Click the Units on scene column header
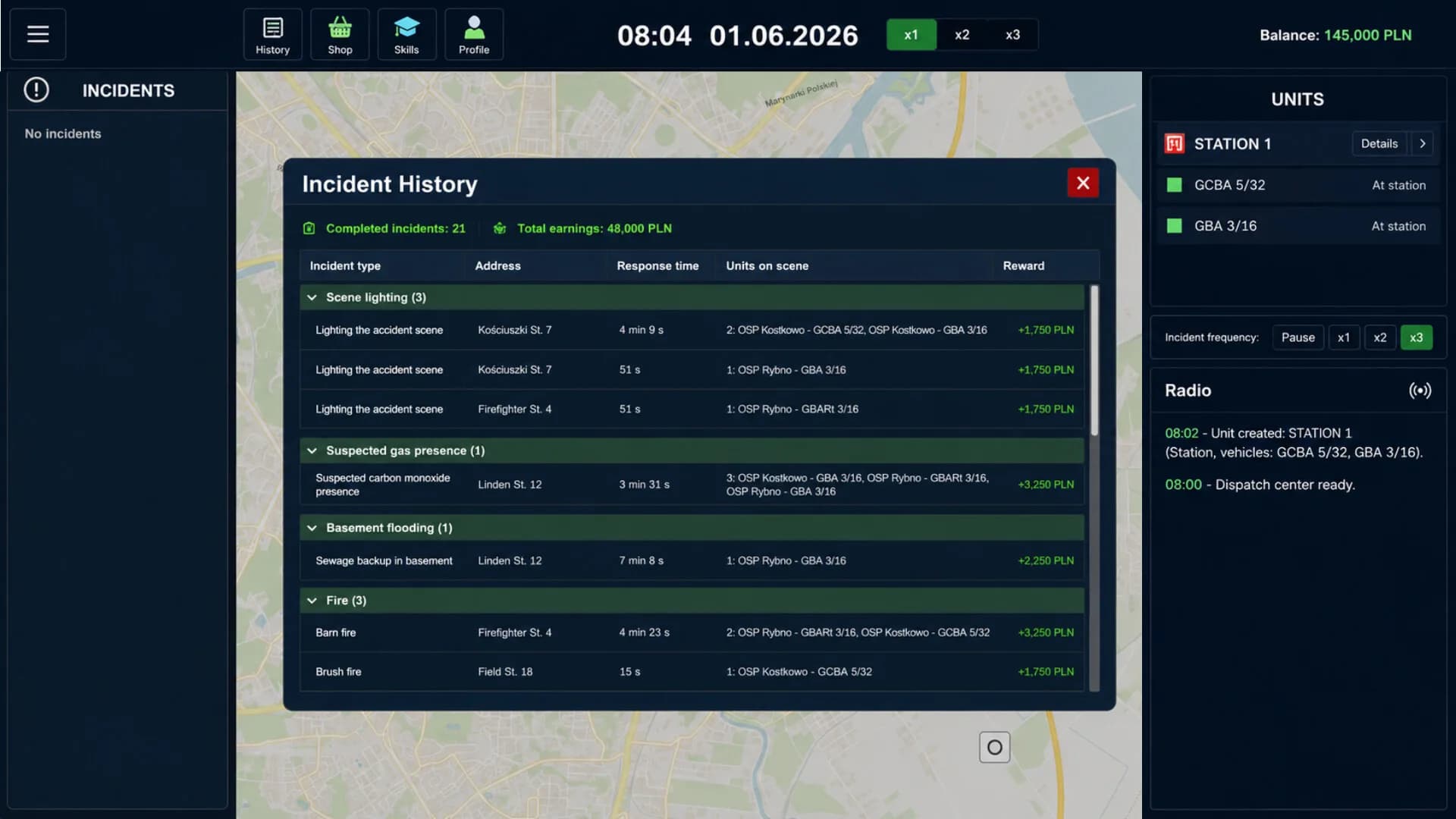 coord(767,265)
